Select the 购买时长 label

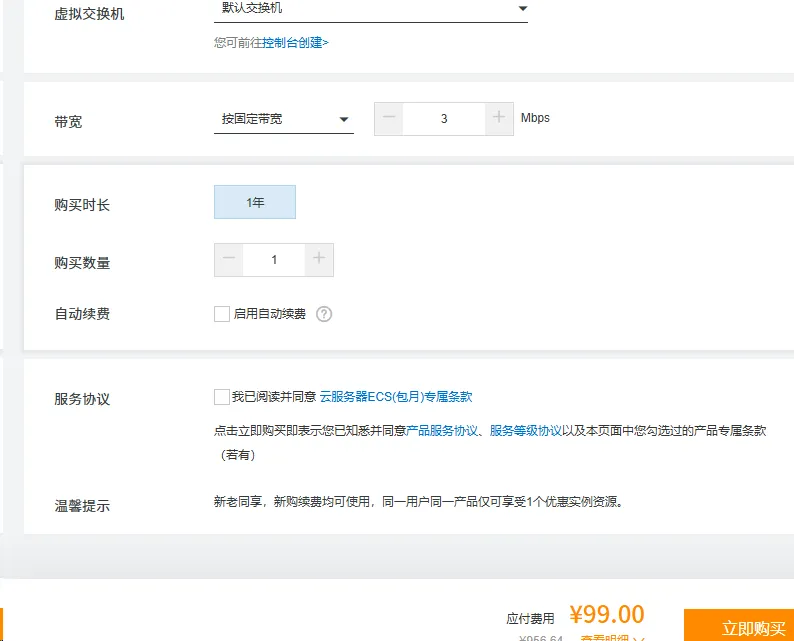[82, 205]
